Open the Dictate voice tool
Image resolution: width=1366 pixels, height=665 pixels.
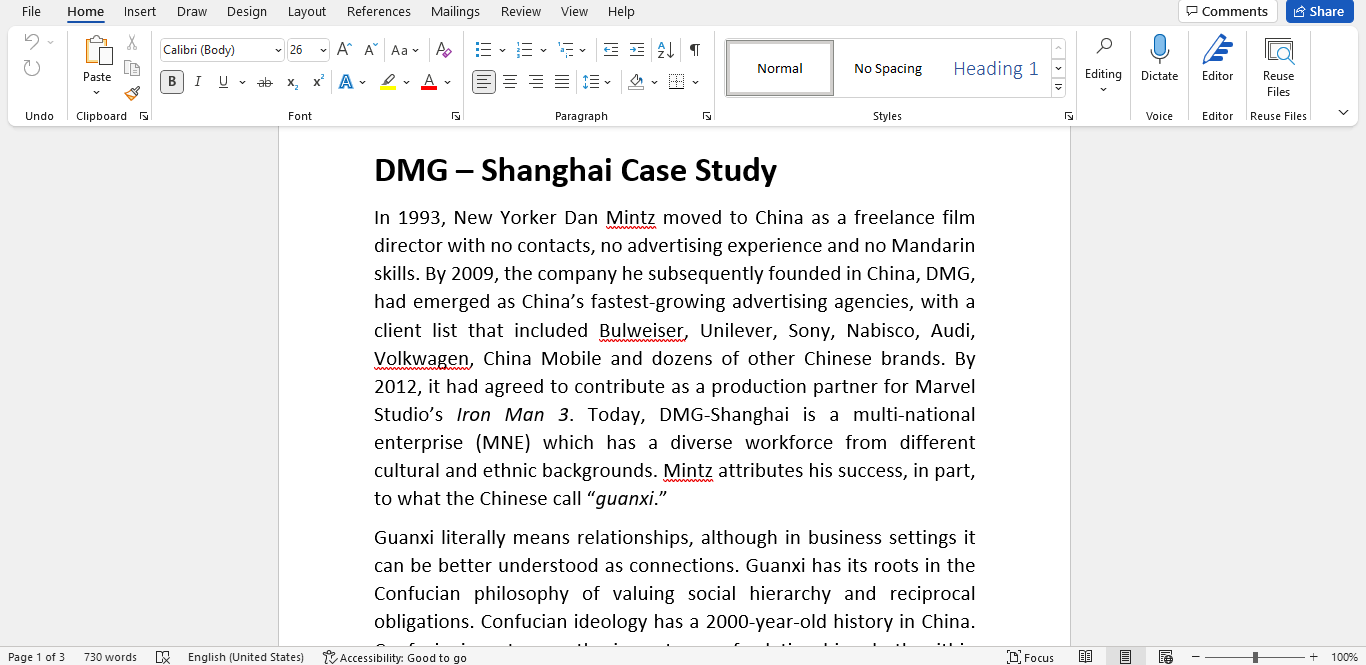click(x=1159, y=60)
